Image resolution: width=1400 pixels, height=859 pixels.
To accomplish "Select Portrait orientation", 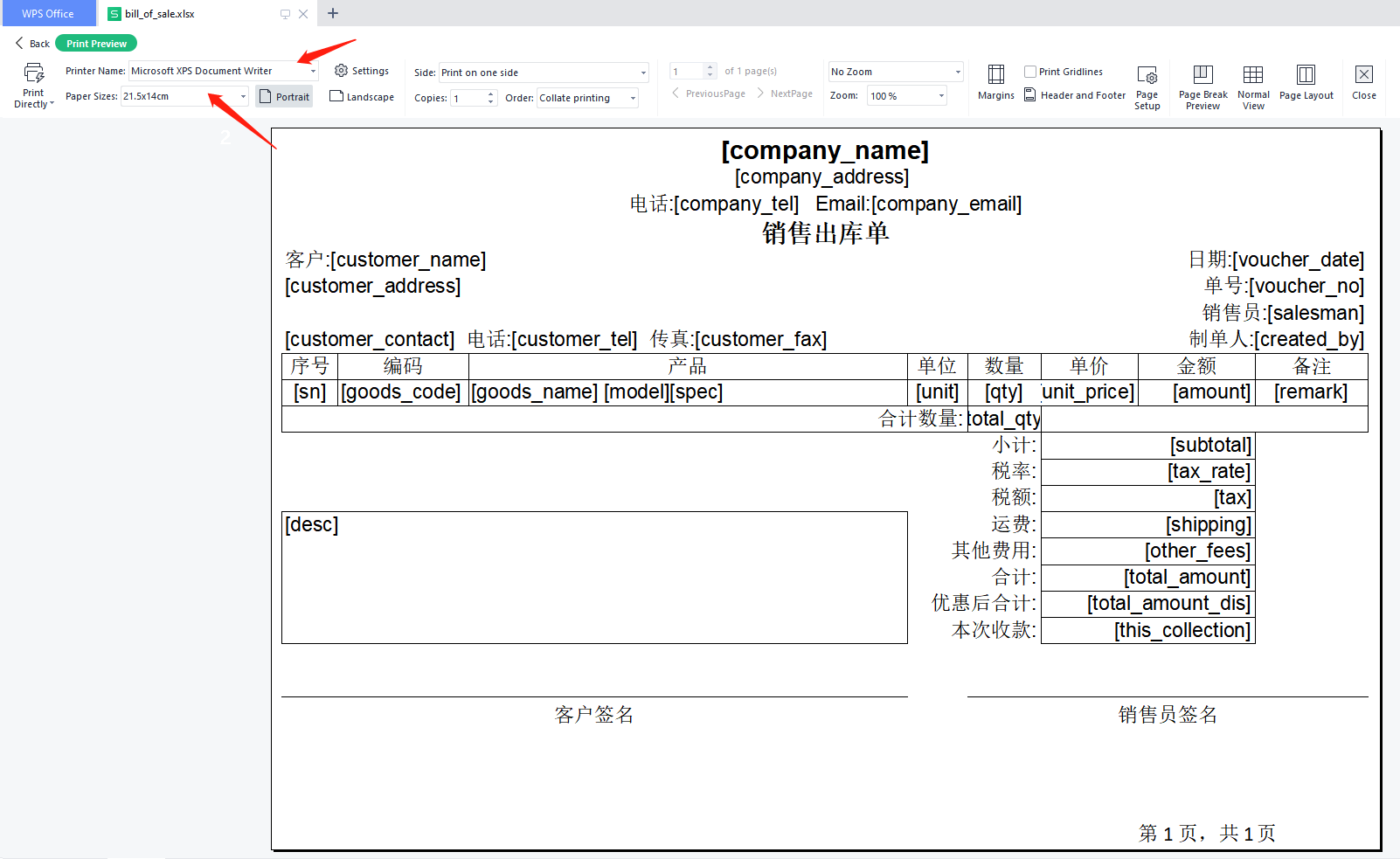I will pyautogui.click(x=284, y=97).
